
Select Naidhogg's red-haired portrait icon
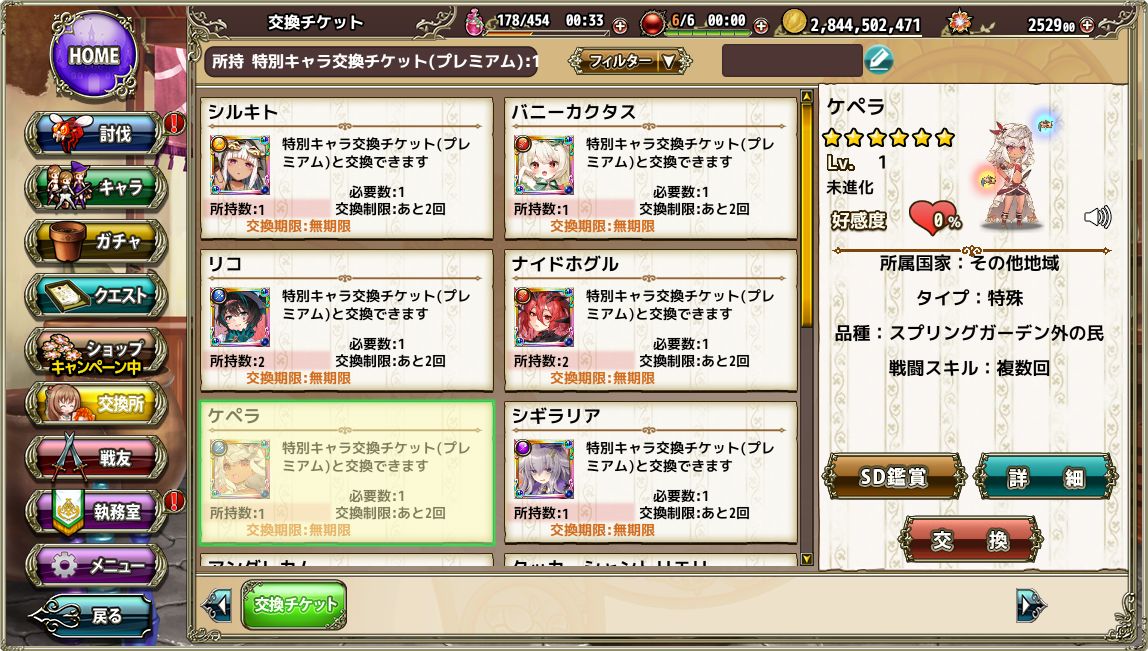pos(544,316)
